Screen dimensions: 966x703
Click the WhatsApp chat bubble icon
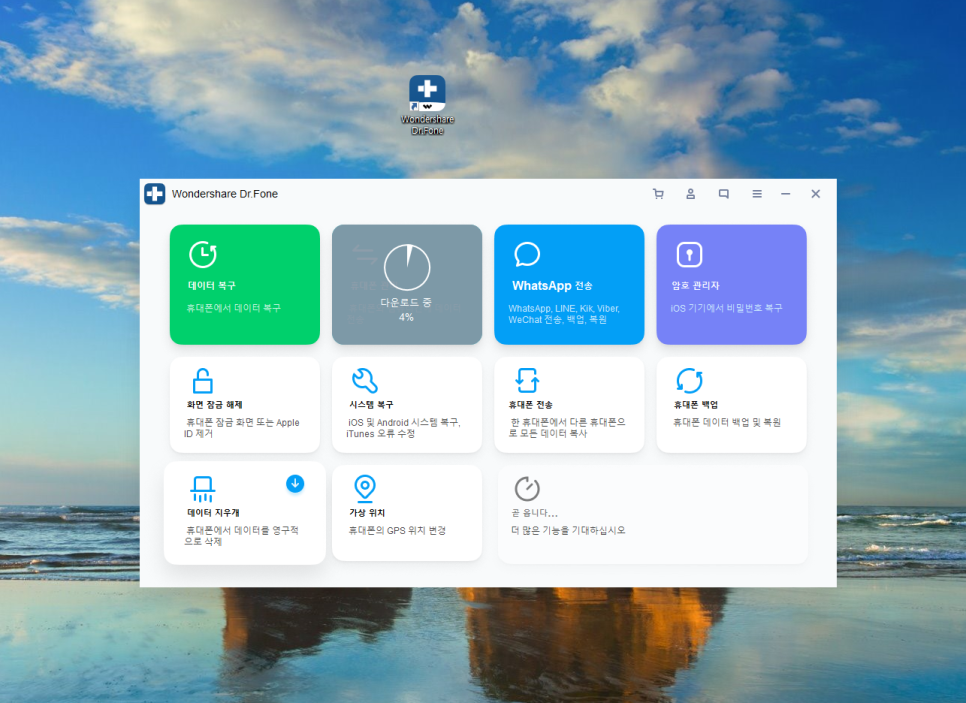pos(527,254)
